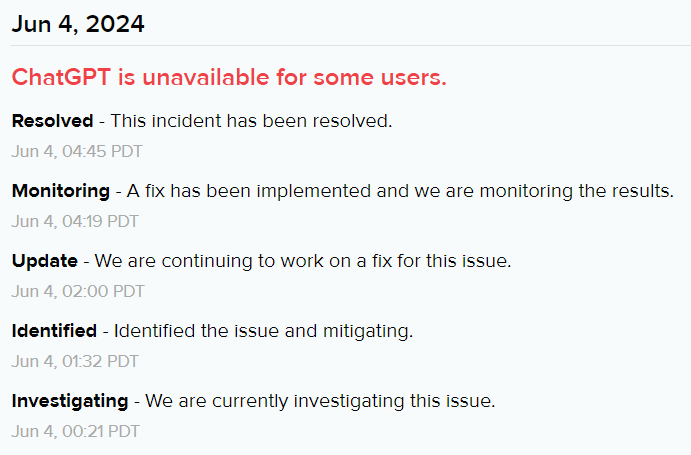Click the 'Jun 4, 04:45 PDT' timestamp
This screenshot has width=691, height=455.
pyautogui.click(x=77, y=152)
